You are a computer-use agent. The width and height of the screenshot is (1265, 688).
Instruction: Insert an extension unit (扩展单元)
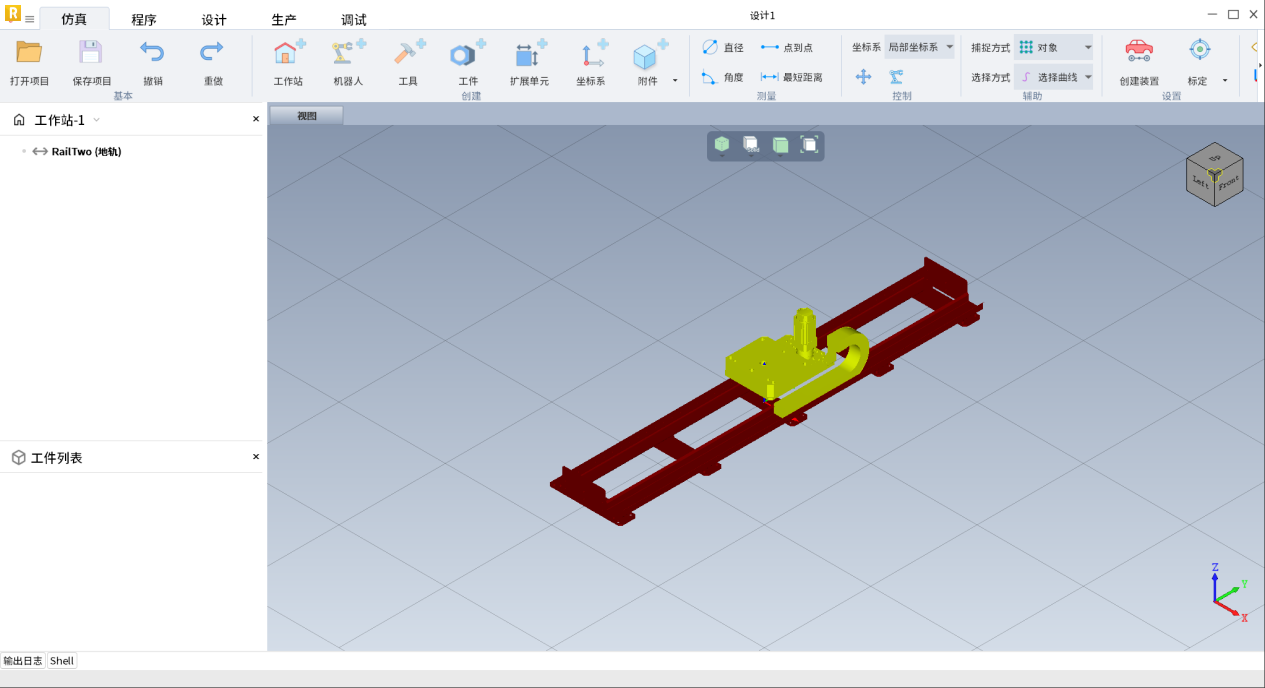coord(529,54)
